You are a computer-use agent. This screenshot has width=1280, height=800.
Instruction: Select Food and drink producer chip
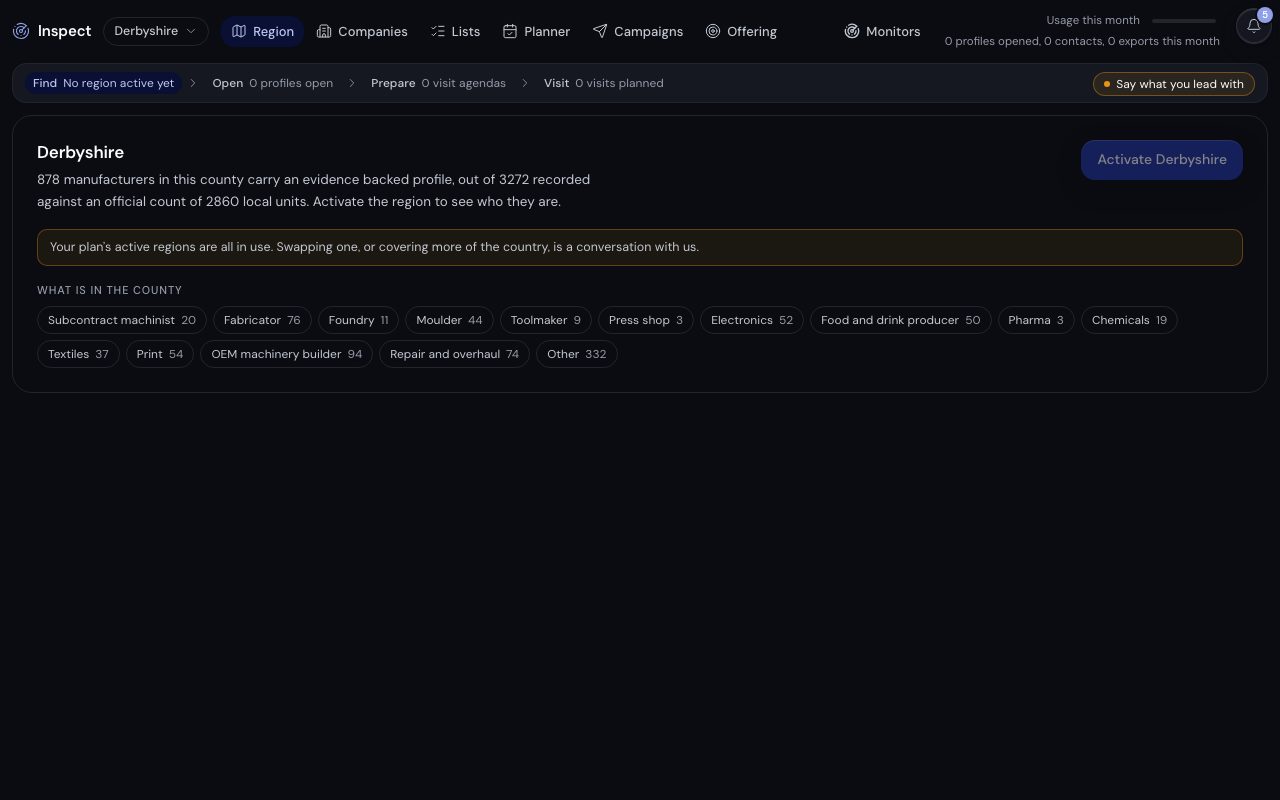(901, 320)
